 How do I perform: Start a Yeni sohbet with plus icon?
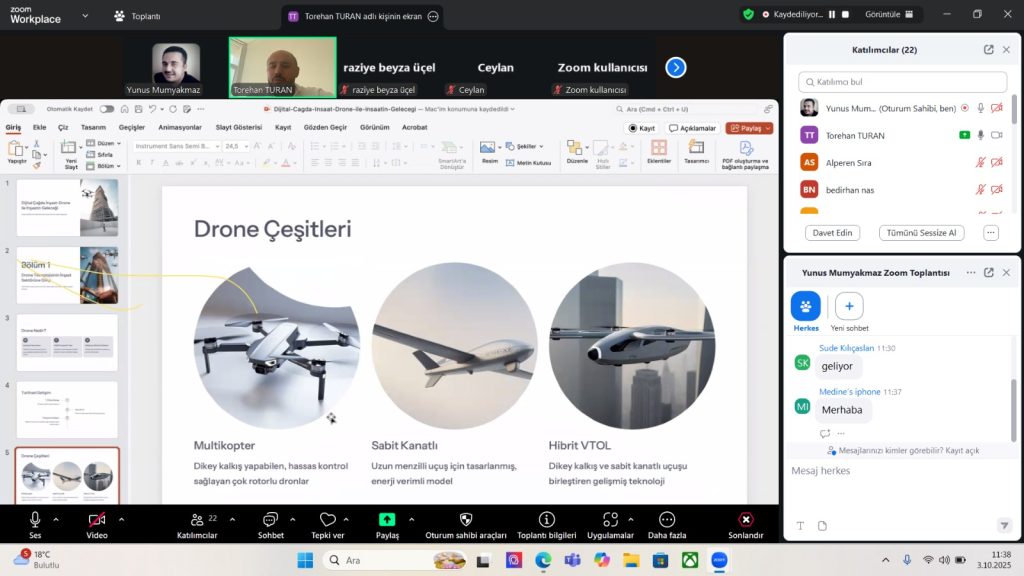coord(849,306)
